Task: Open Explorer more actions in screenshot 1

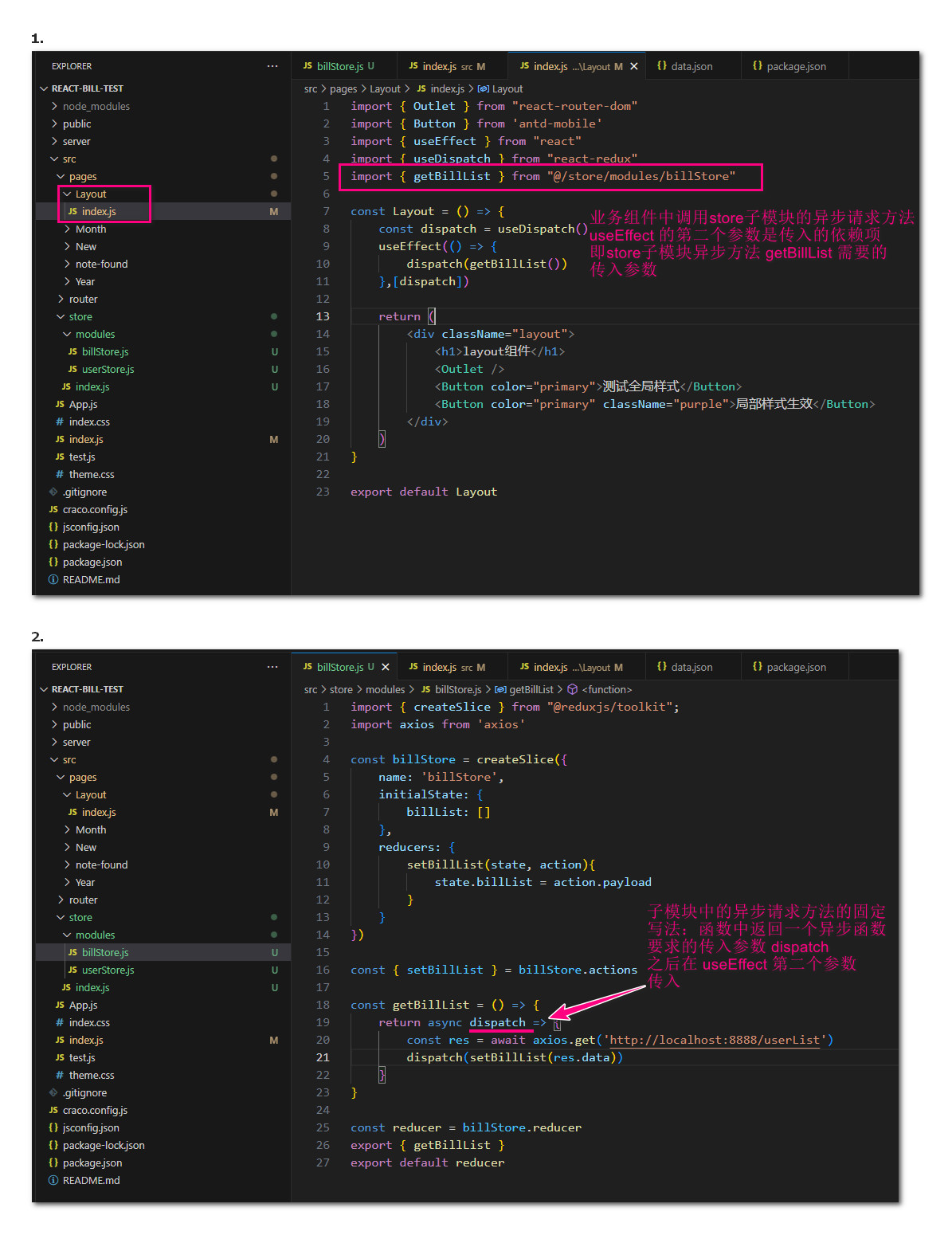Action: (272, 66)
